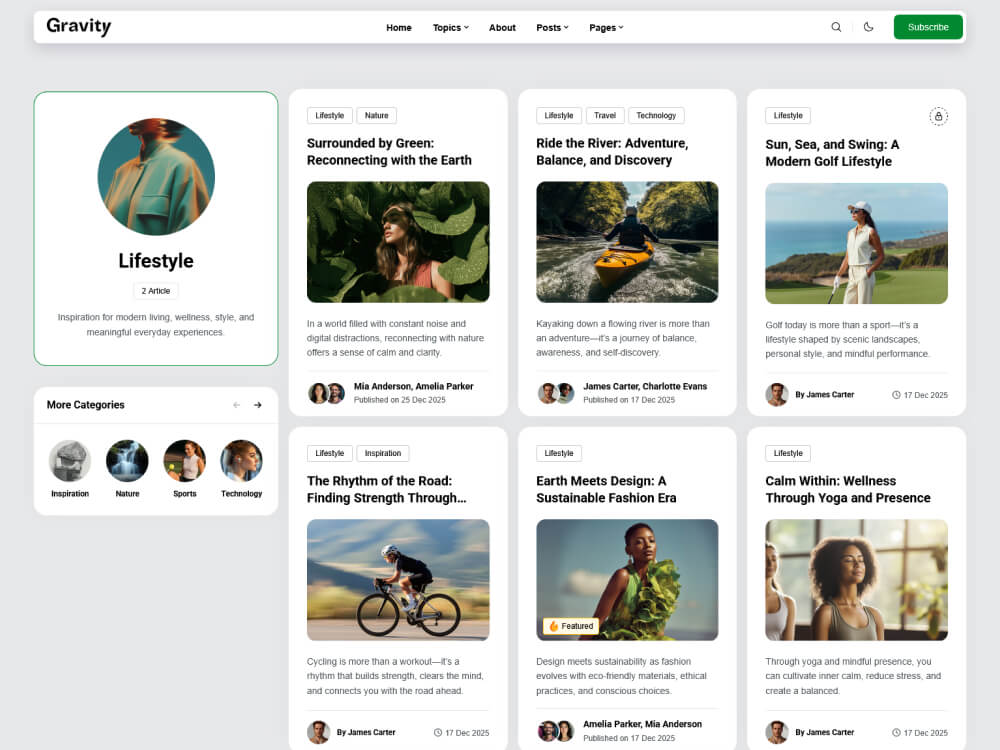Expand the Pages menu
Image resolution: width=1000 pixels, height=750 pixels.
(606, 27)
